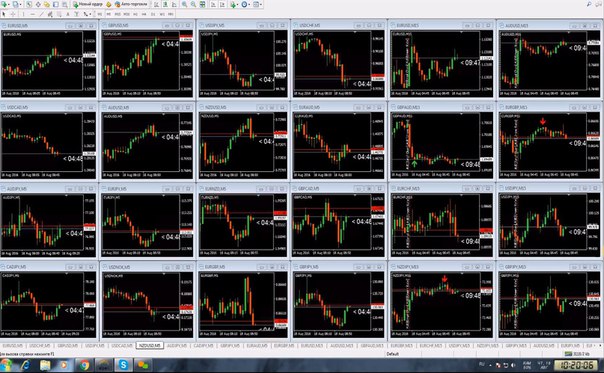This screenshot has width=604, height=373.
Task: Switch timeframe to M1
Action: click(x=99, y=14)
